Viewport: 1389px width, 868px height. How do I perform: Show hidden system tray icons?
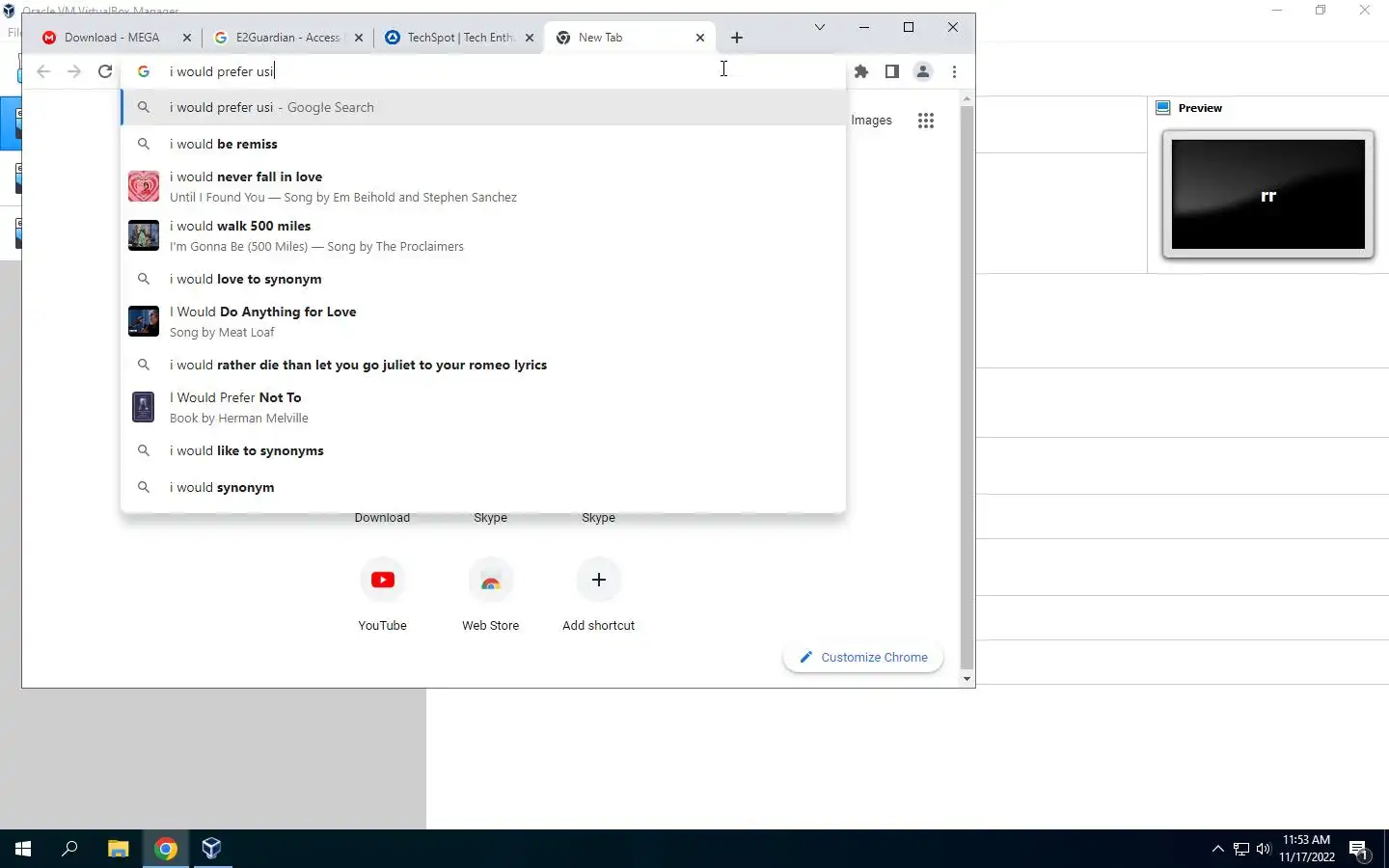(1217, 849)
